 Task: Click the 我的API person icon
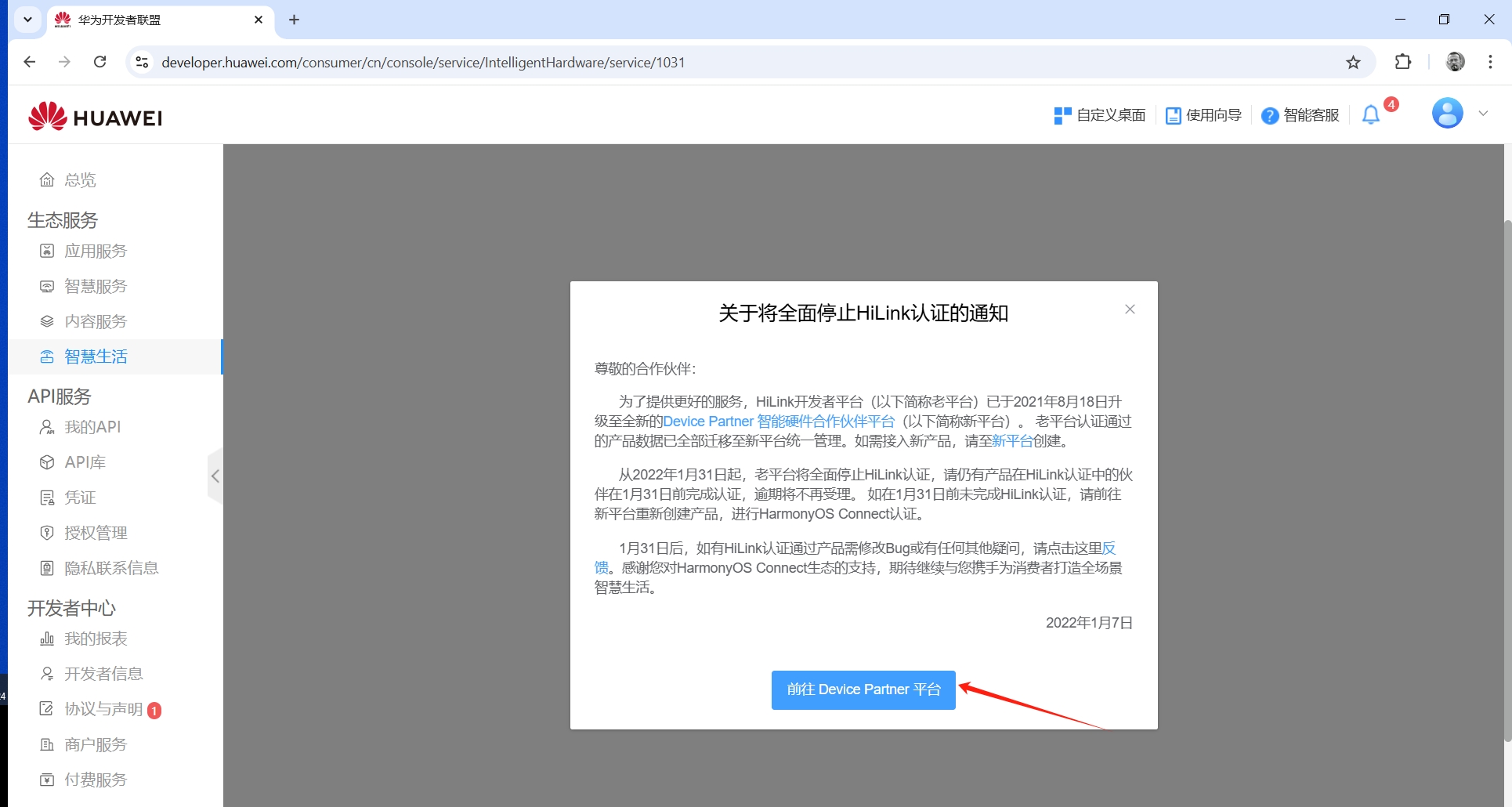click(47, 427)
